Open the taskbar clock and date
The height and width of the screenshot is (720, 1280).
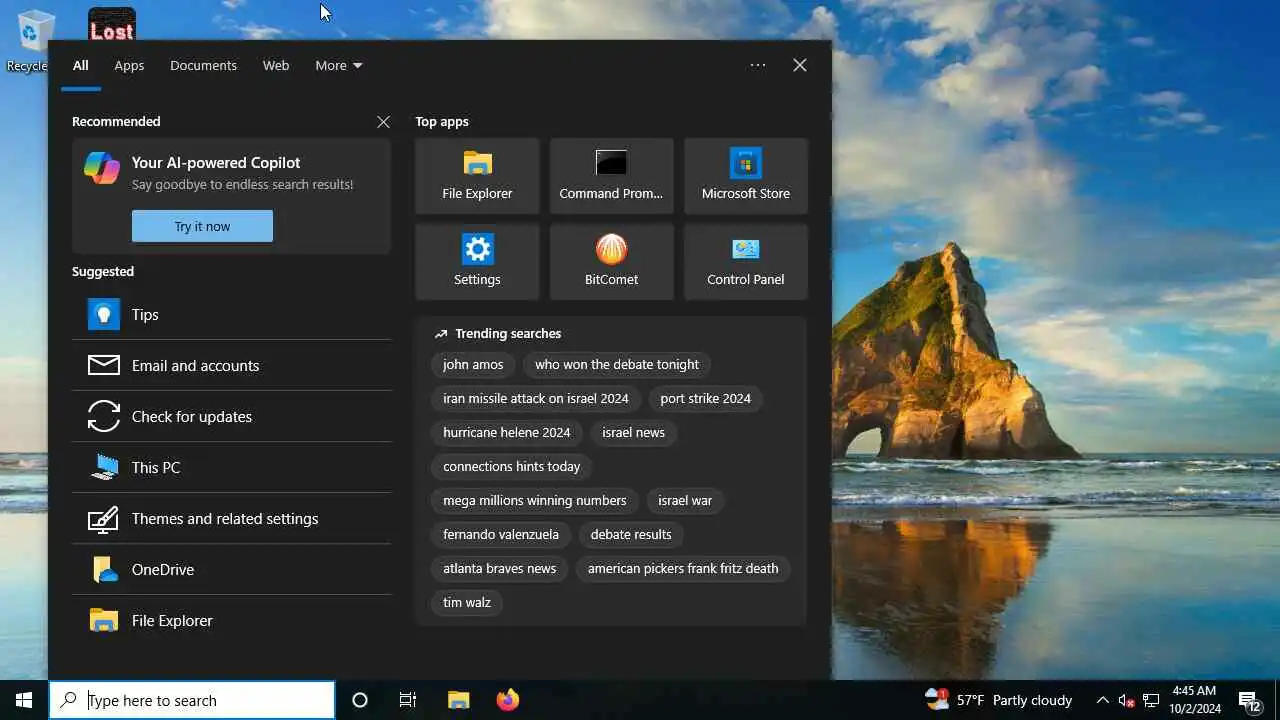click(x=1194, y=700)
